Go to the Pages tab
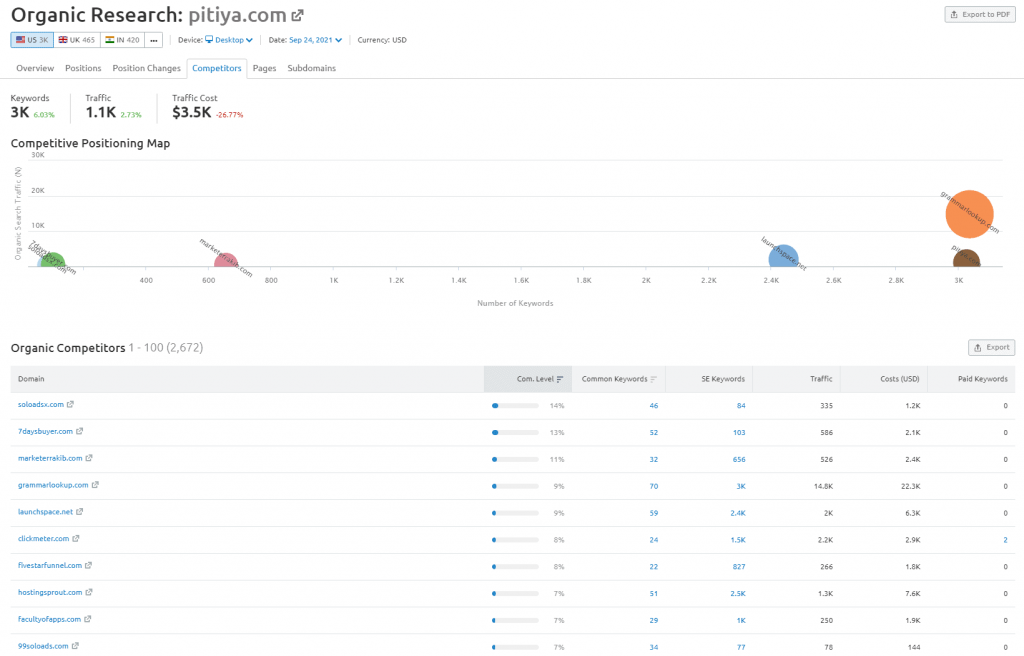 tap(264, 68)
